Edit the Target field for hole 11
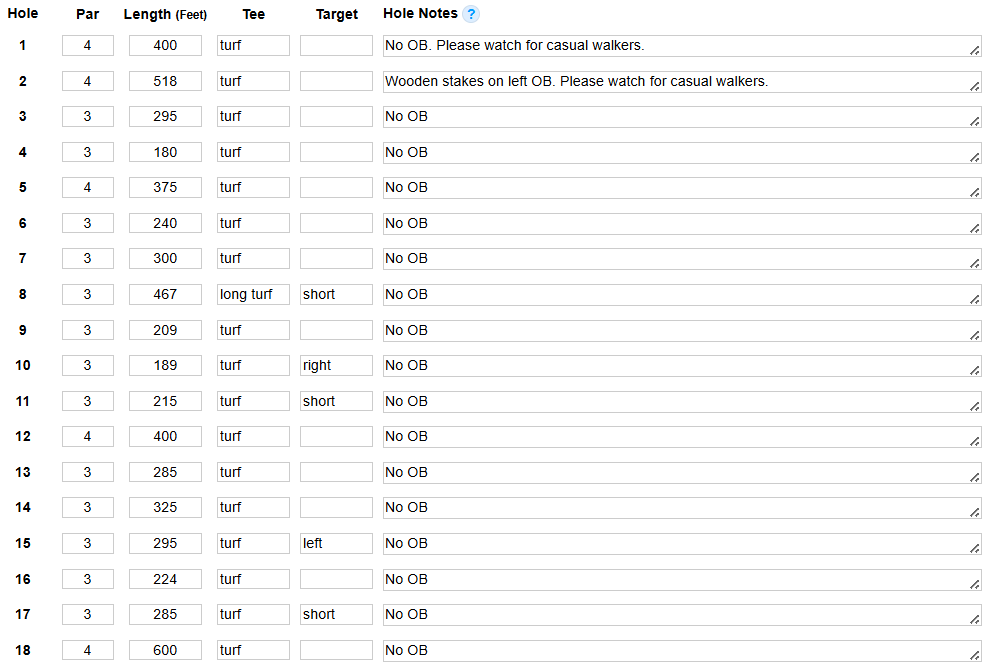Image resolution: width=983 pixels, height=665 pixels. 336,402
